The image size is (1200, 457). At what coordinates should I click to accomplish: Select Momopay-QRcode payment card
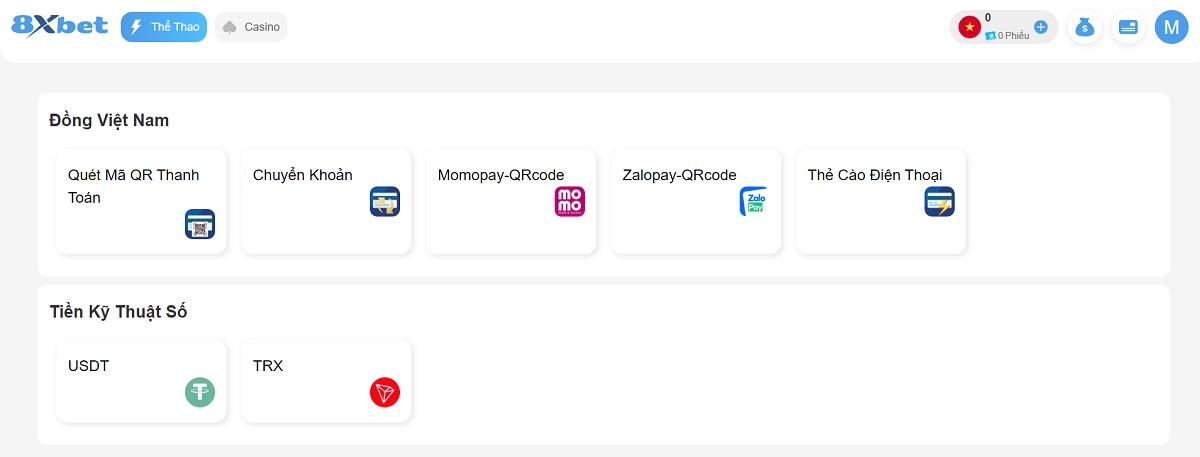(512, 201)
